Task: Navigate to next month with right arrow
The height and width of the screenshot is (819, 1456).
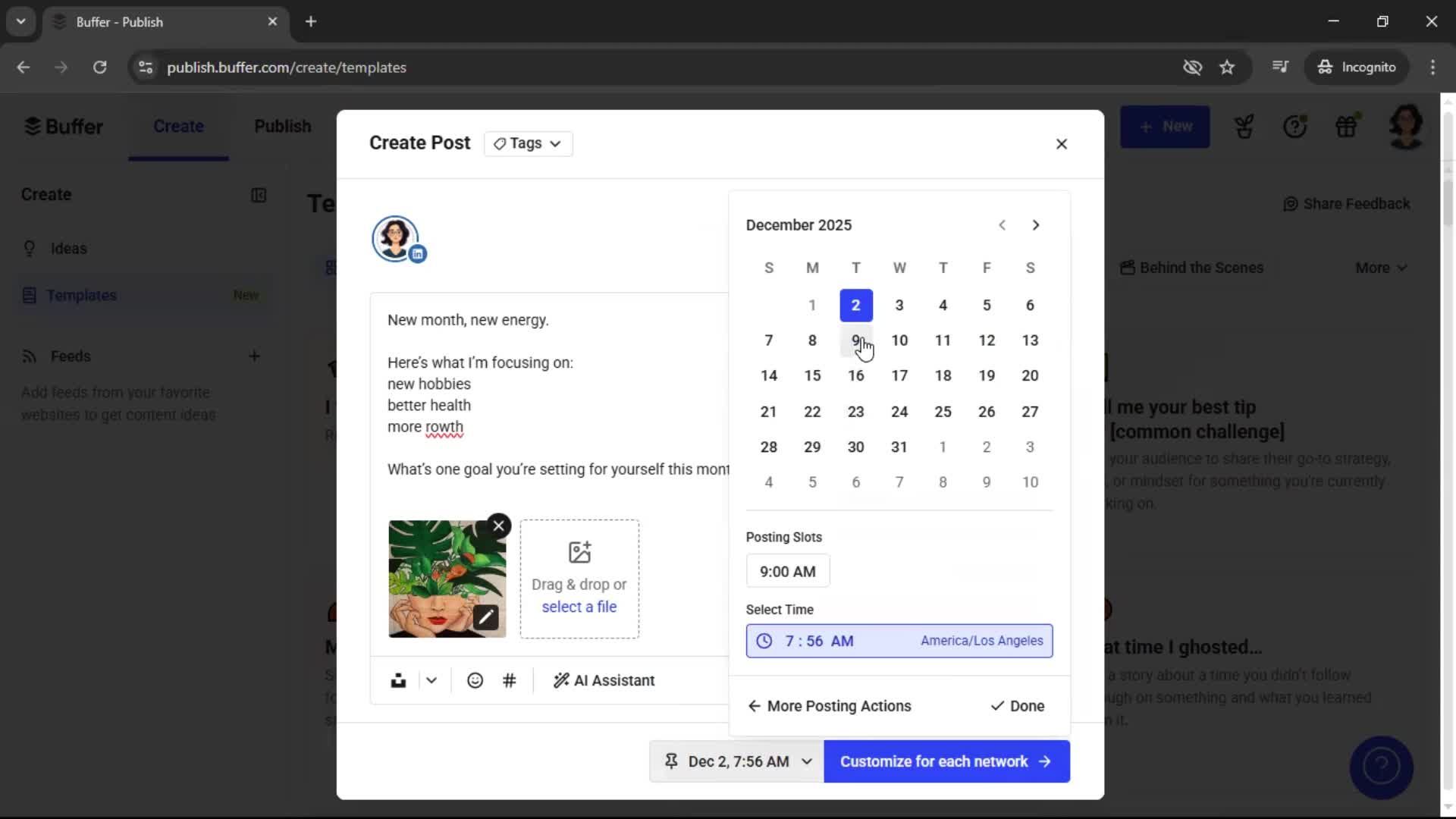Action: pos(1036,224)
